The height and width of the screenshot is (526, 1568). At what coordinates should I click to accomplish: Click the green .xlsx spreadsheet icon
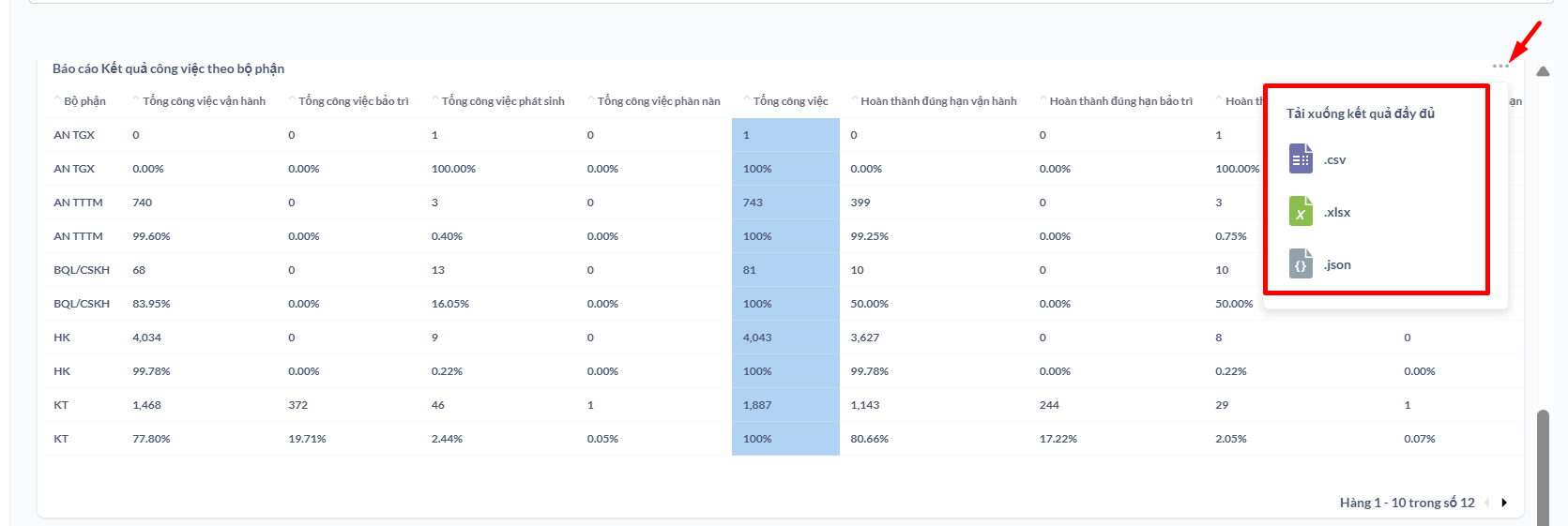click(x=1301, y=212)
